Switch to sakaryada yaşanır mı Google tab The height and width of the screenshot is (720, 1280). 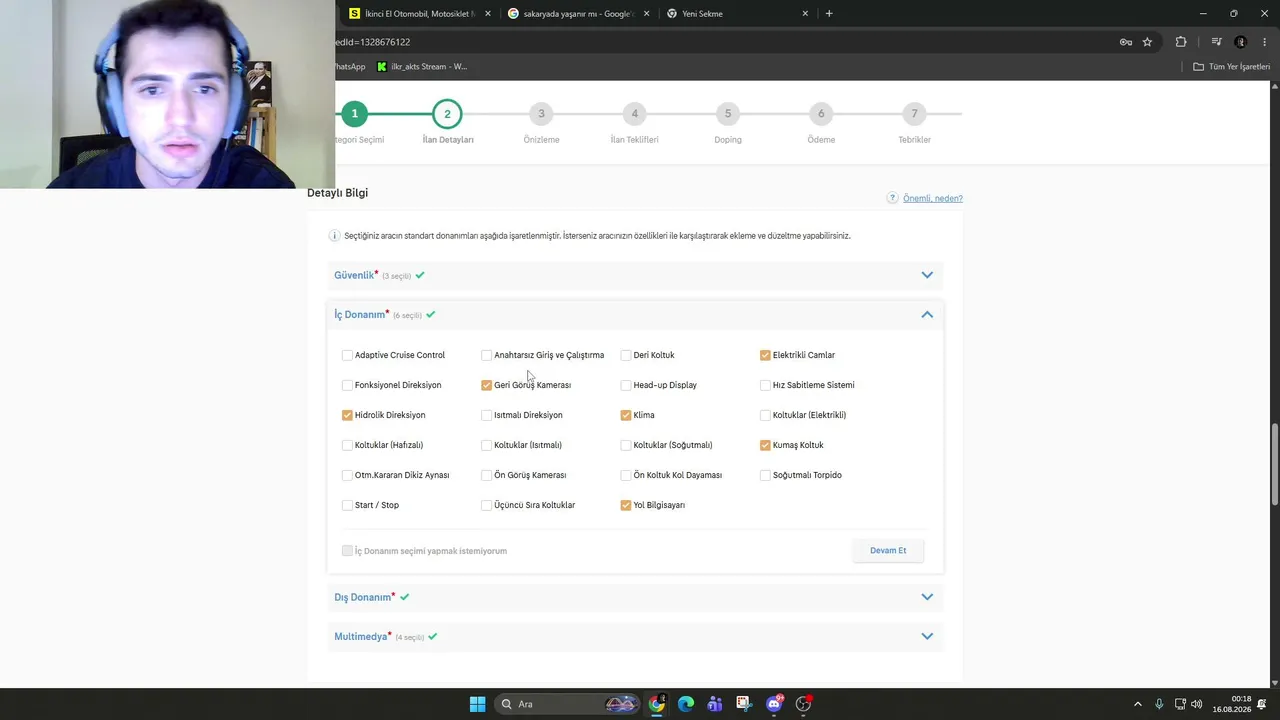(578, 14)
